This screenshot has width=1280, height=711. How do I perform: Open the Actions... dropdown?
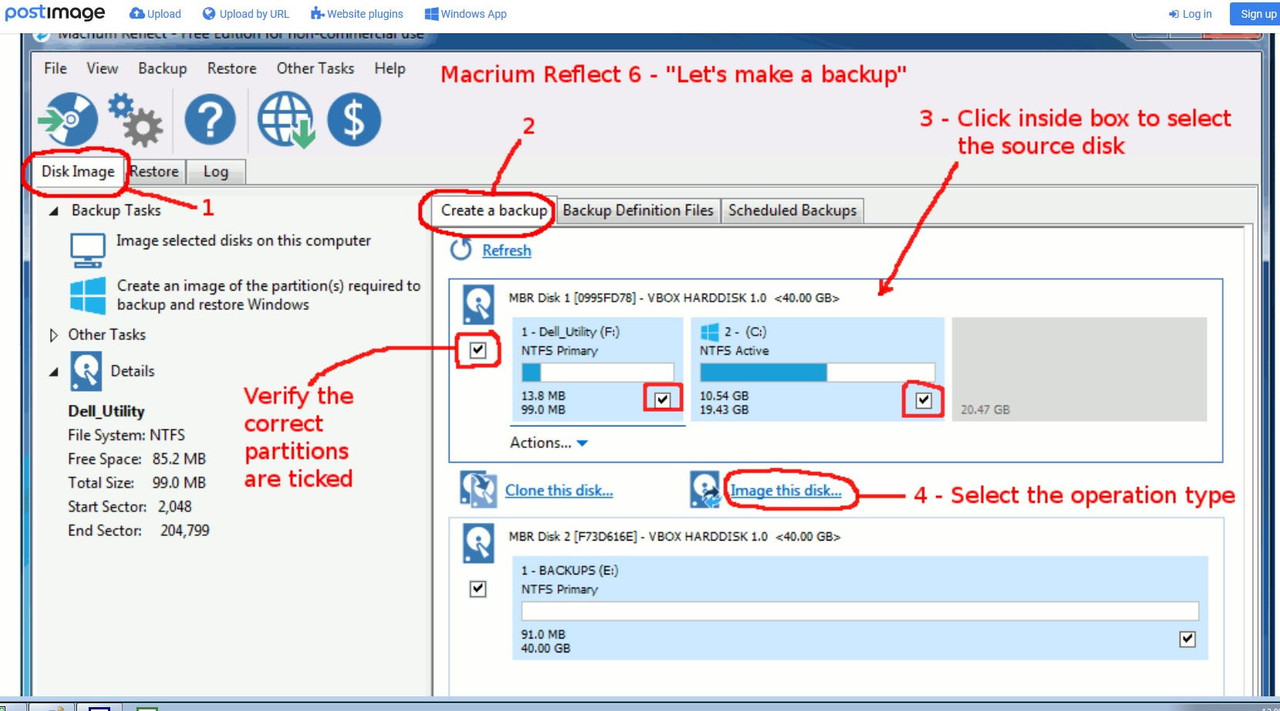[549, 442]
